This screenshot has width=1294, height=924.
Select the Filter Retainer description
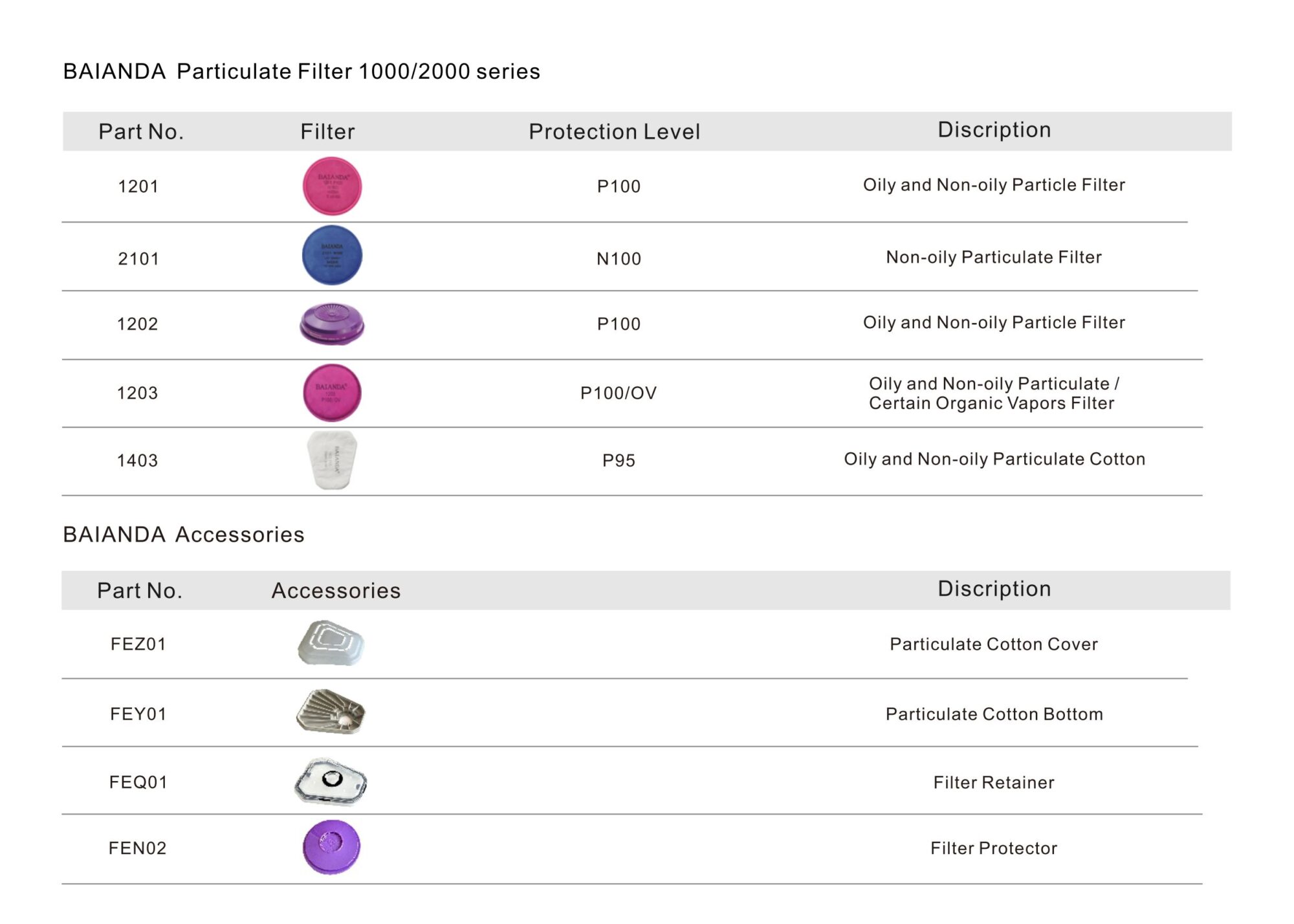pos(994,782)
